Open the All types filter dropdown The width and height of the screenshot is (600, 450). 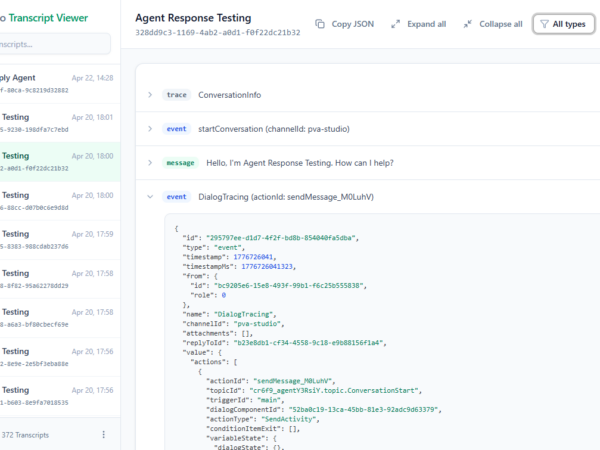(564, 24)
